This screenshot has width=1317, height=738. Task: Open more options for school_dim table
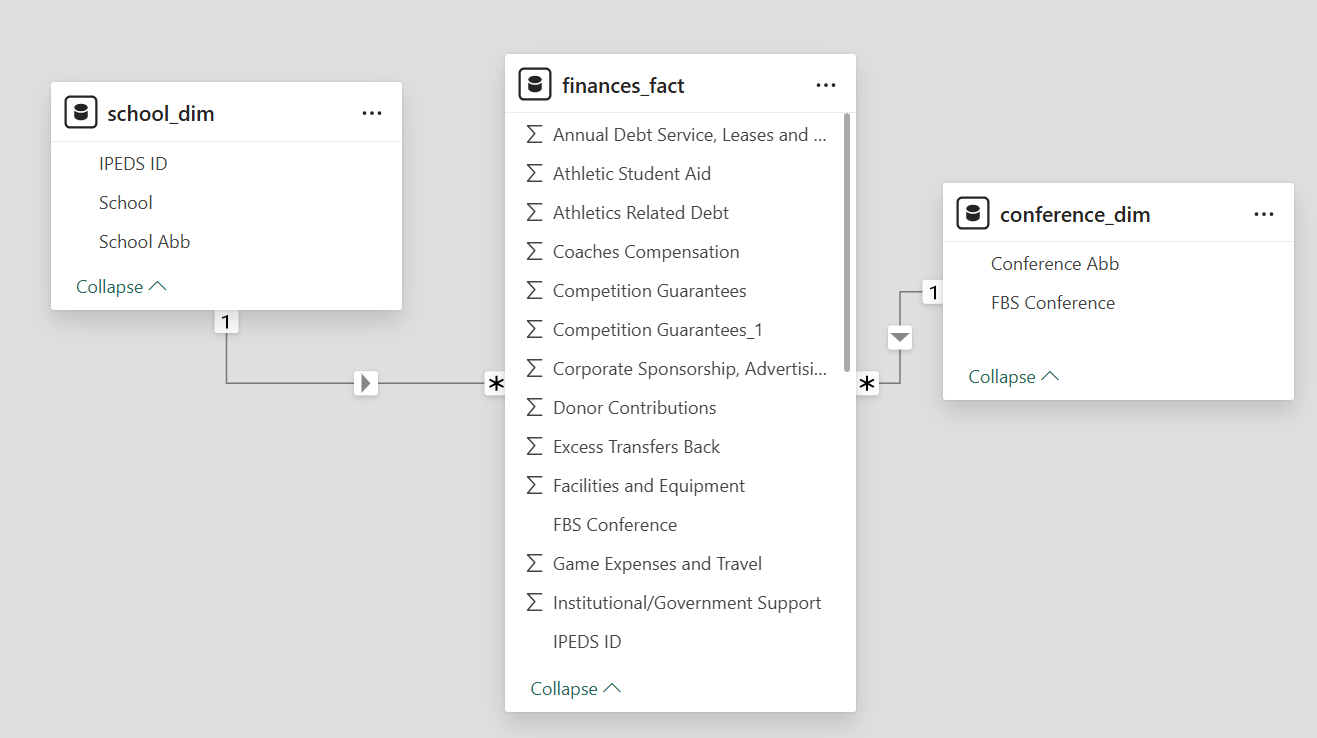372,113
